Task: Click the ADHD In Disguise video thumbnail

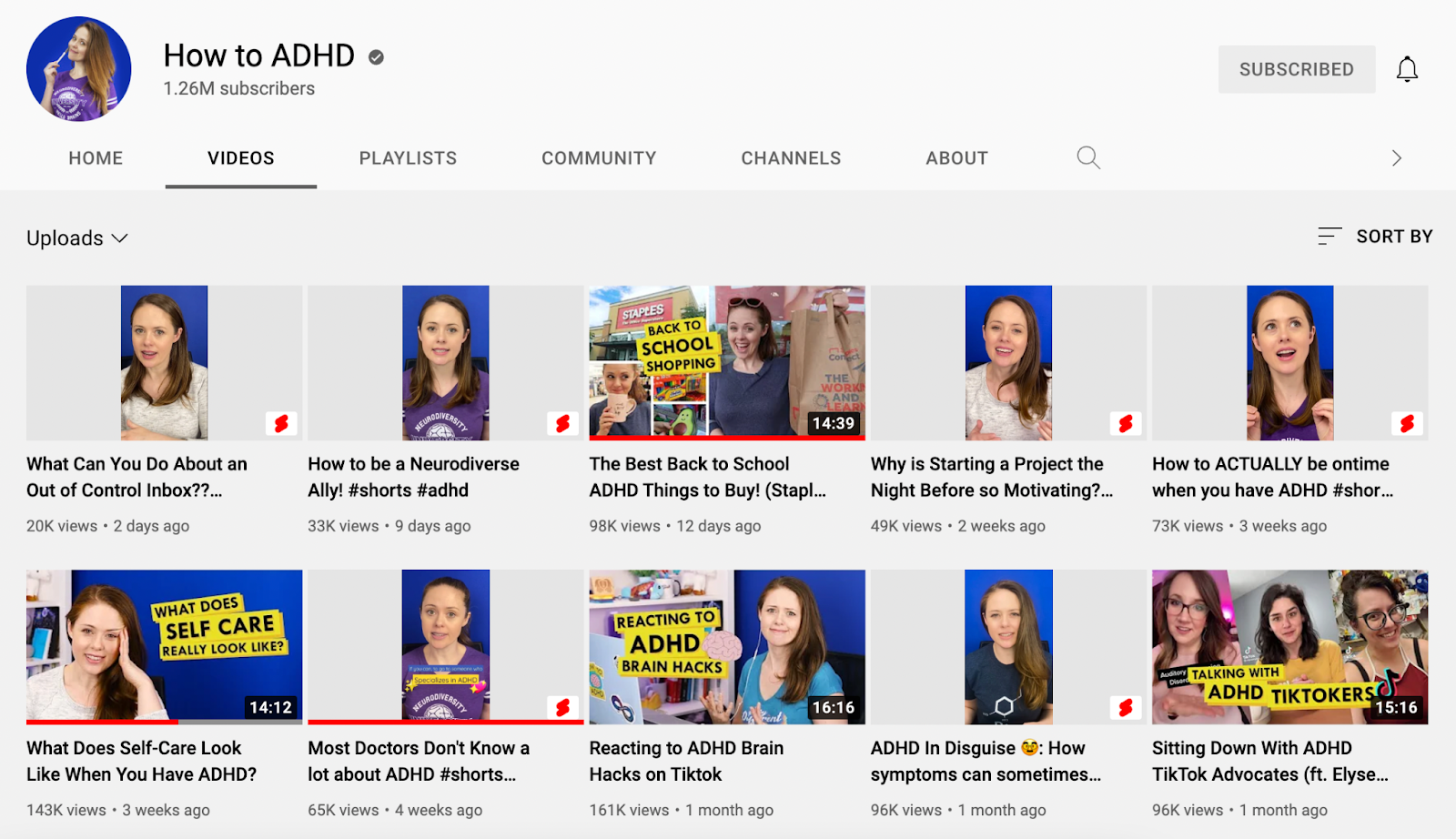Action: click(x=1009, y=647)
